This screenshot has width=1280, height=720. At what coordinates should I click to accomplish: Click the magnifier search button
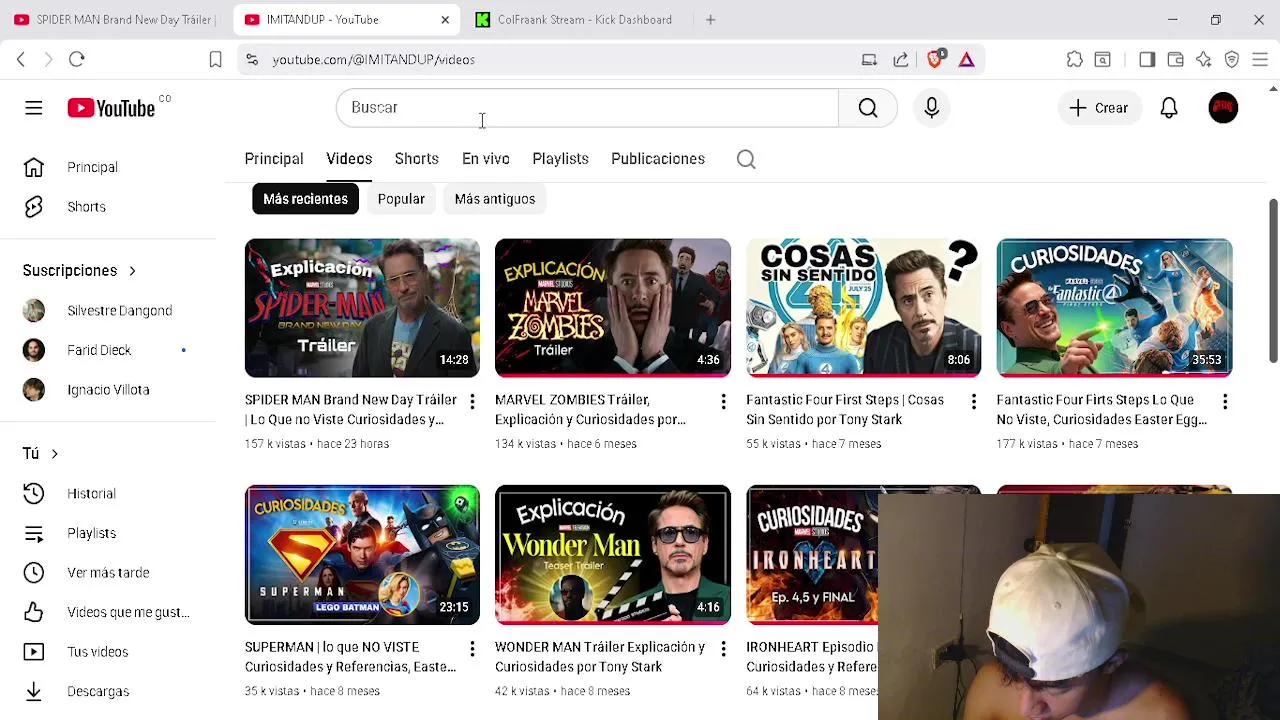click(868, 108)
